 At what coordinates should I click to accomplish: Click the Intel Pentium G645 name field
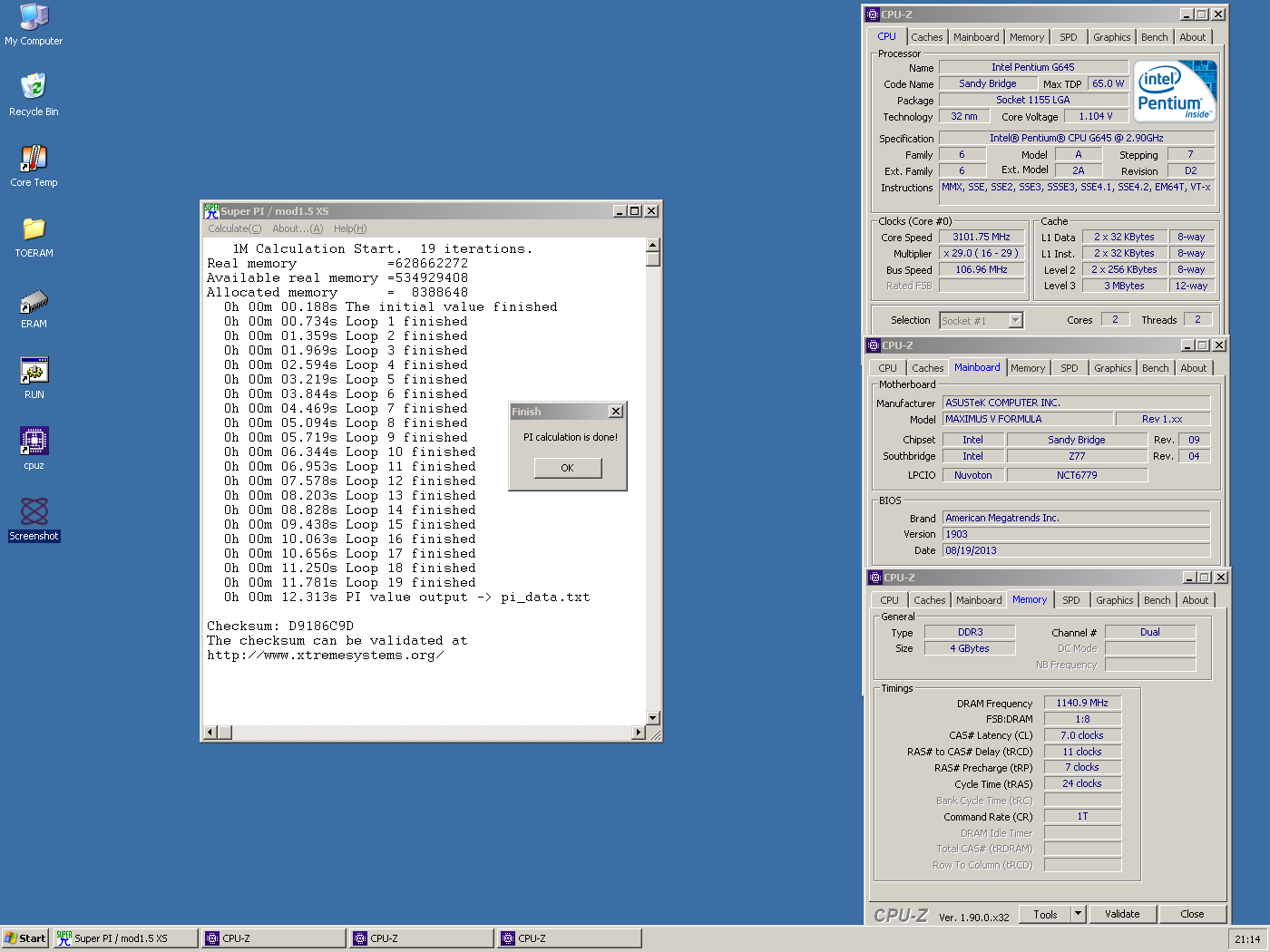tap(1033, 67)
